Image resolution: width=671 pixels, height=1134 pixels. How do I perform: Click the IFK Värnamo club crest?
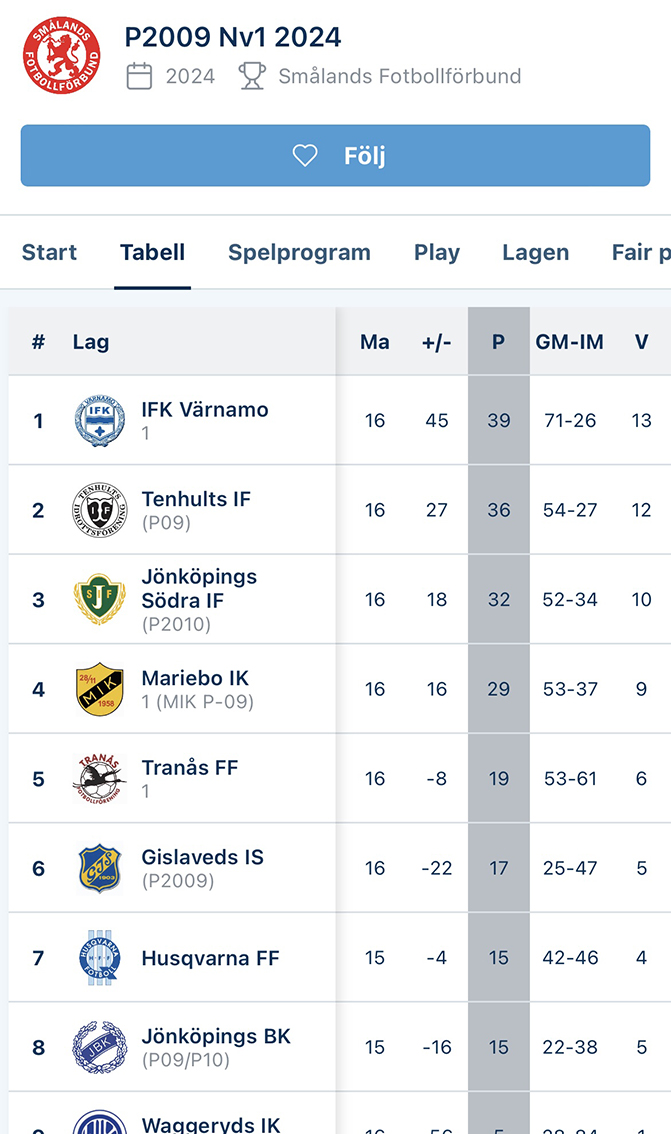(100, 421)
